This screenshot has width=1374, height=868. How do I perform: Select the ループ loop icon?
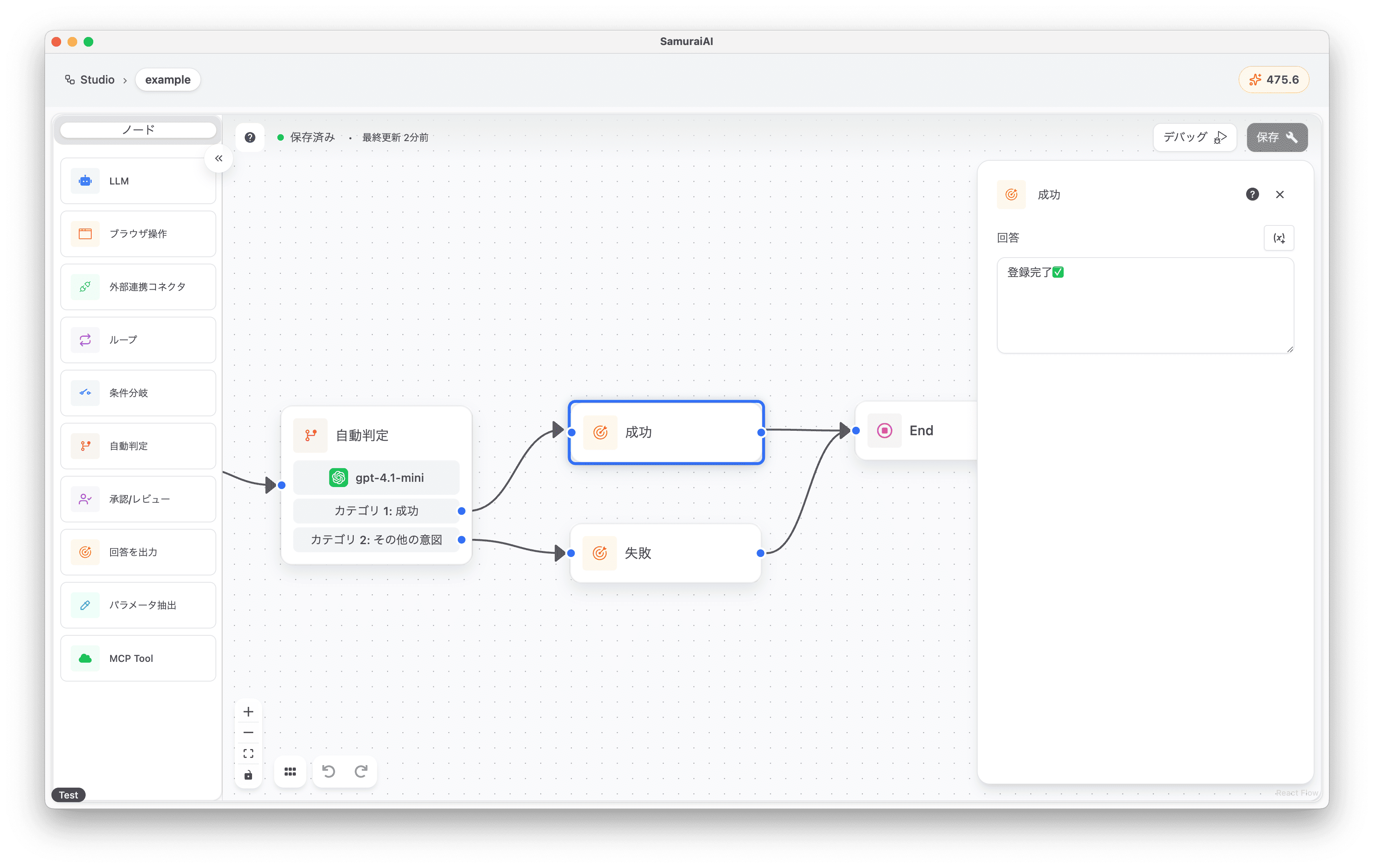[85, 340]
